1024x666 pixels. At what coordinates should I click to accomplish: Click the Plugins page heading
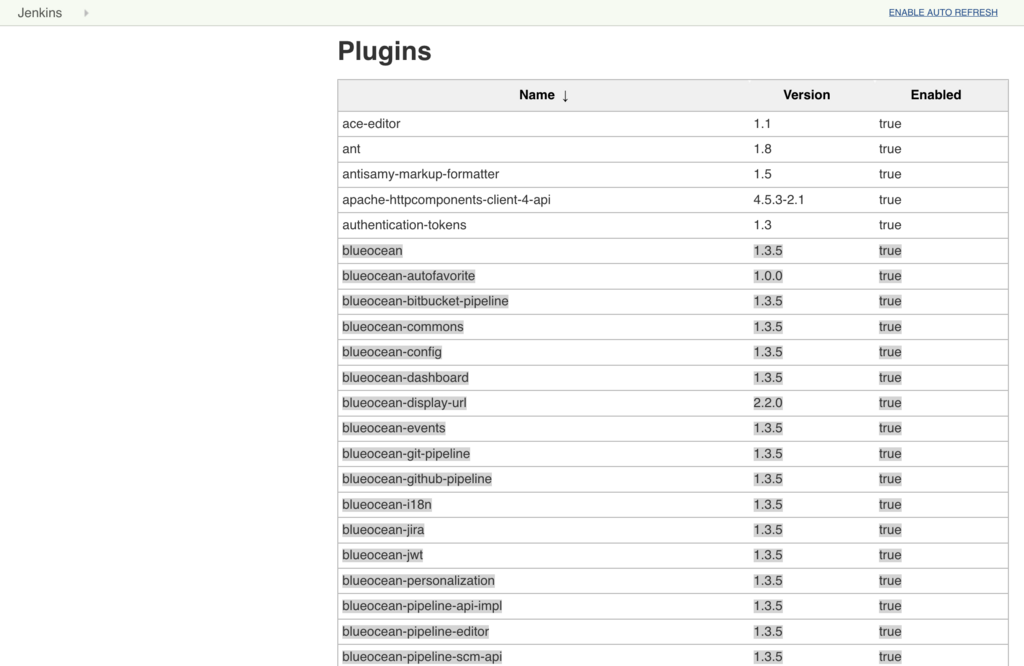[x=384, y=51]
